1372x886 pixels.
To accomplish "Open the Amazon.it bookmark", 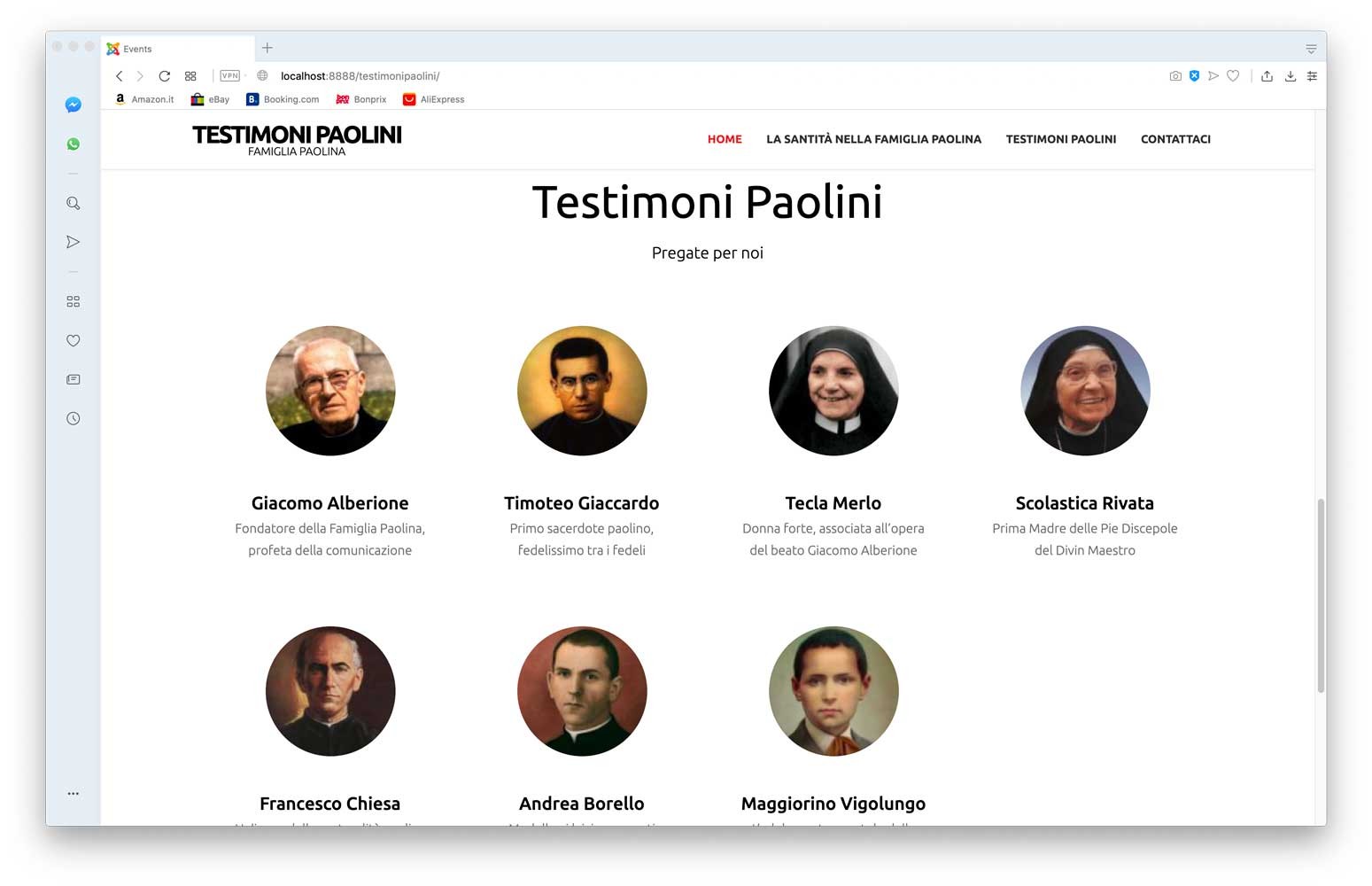I will 144,99.
